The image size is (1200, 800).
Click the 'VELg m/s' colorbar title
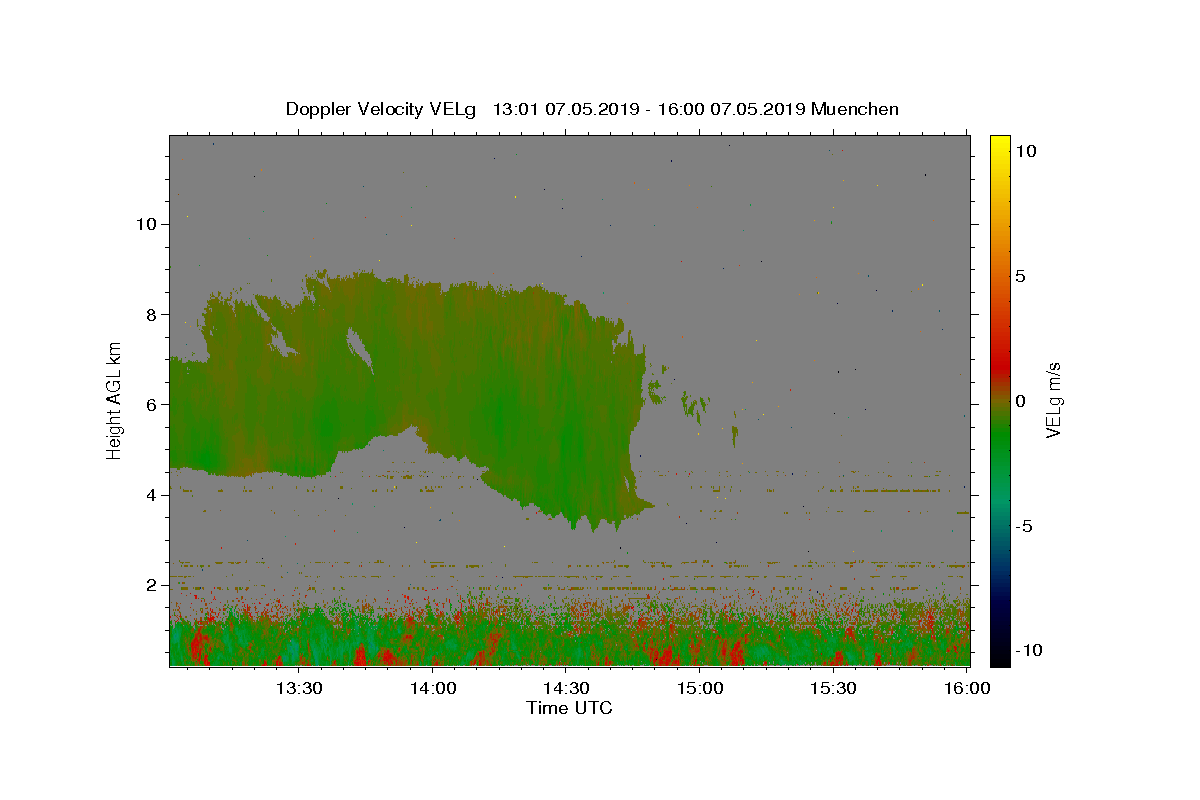click(1053, 400)
